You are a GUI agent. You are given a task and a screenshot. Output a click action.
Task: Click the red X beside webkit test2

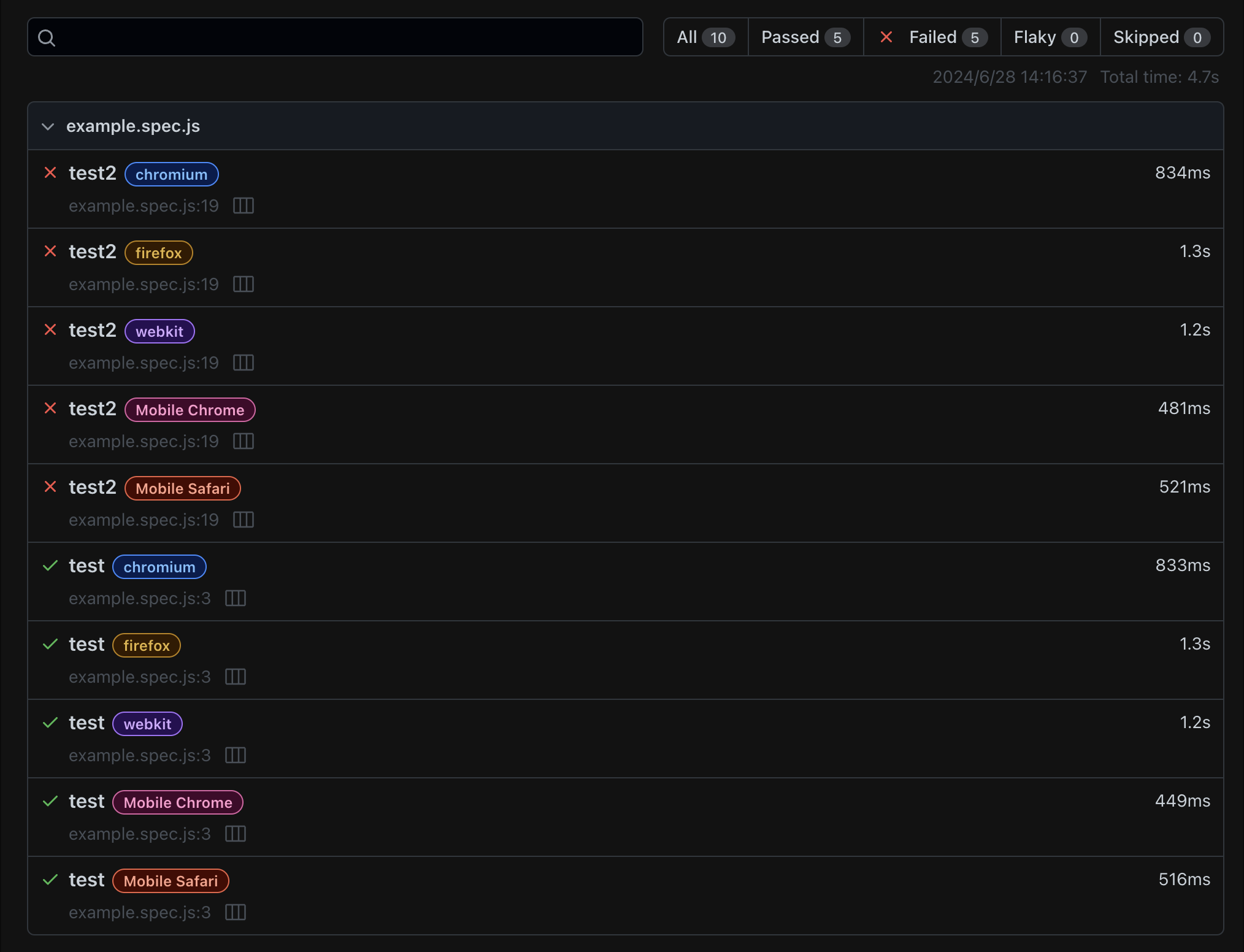(x=51, y=329)
